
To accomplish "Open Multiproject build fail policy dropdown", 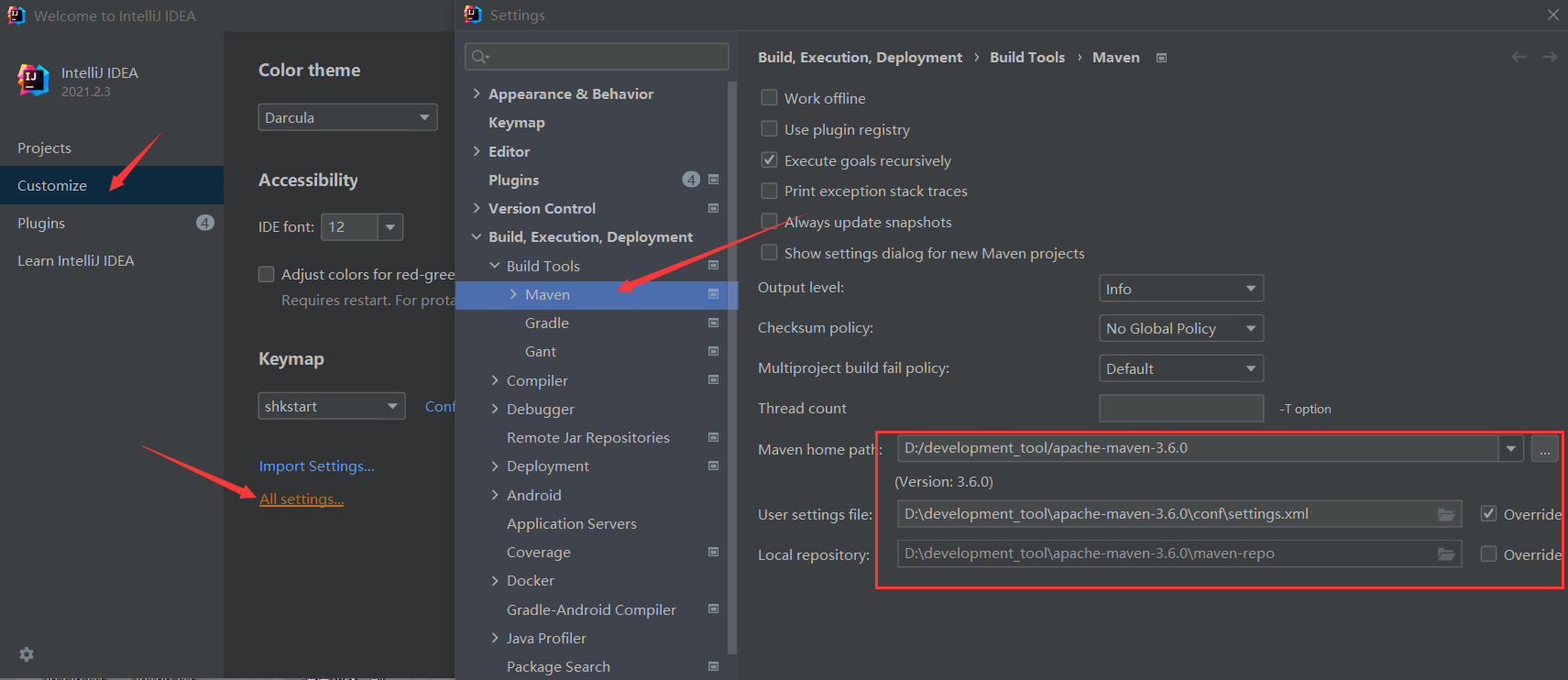I will click(1181, 368).
